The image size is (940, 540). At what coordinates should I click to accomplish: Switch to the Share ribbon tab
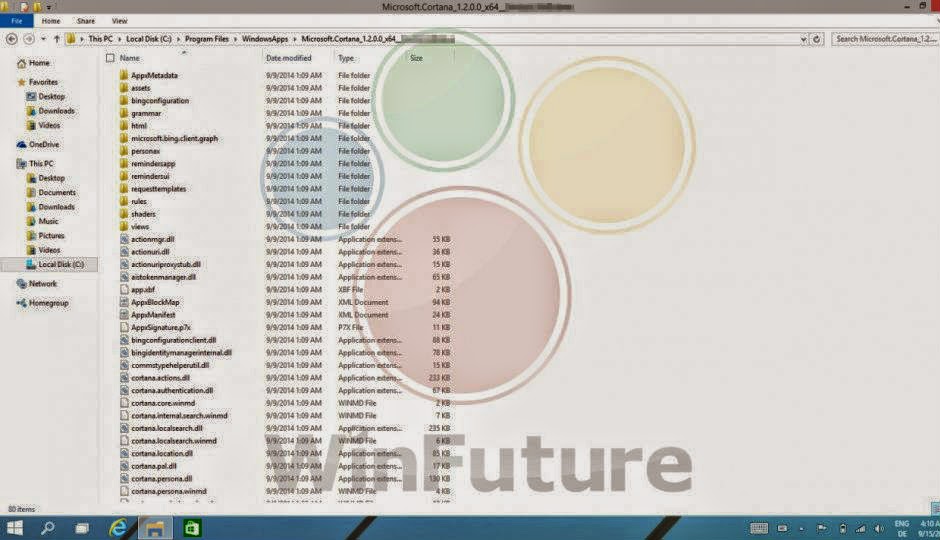pyautogui.click(x=86, y=21)
